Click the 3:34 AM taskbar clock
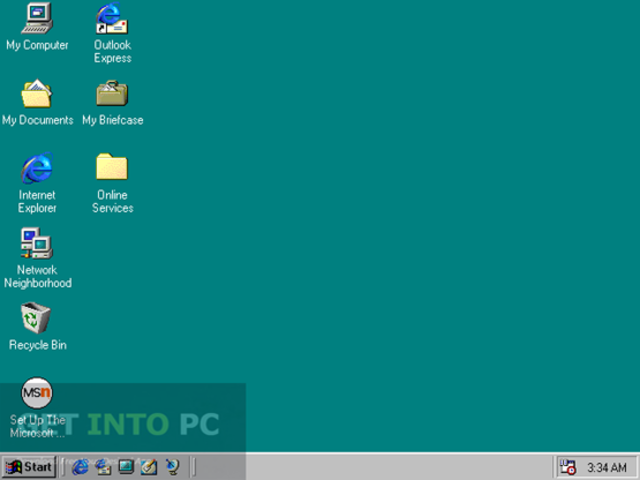640x480 pixels. coord(607,467)
